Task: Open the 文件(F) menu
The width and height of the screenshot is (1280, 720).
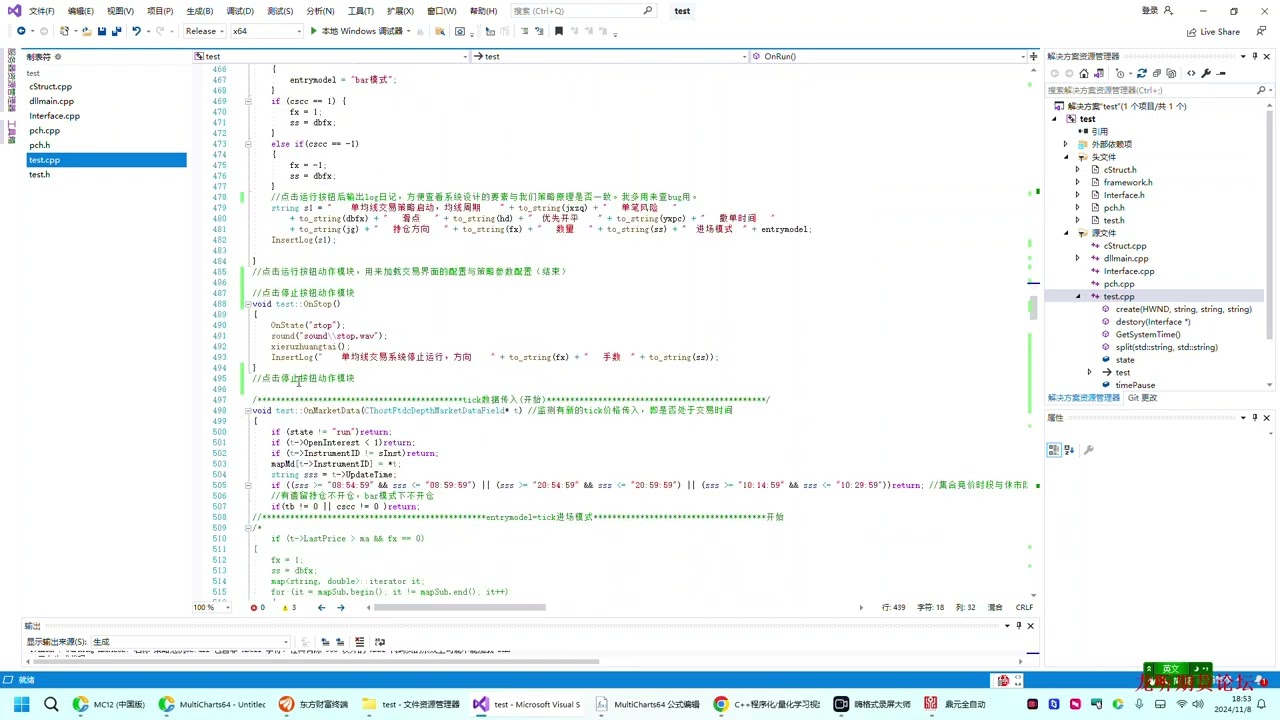Action: point(42,11)
